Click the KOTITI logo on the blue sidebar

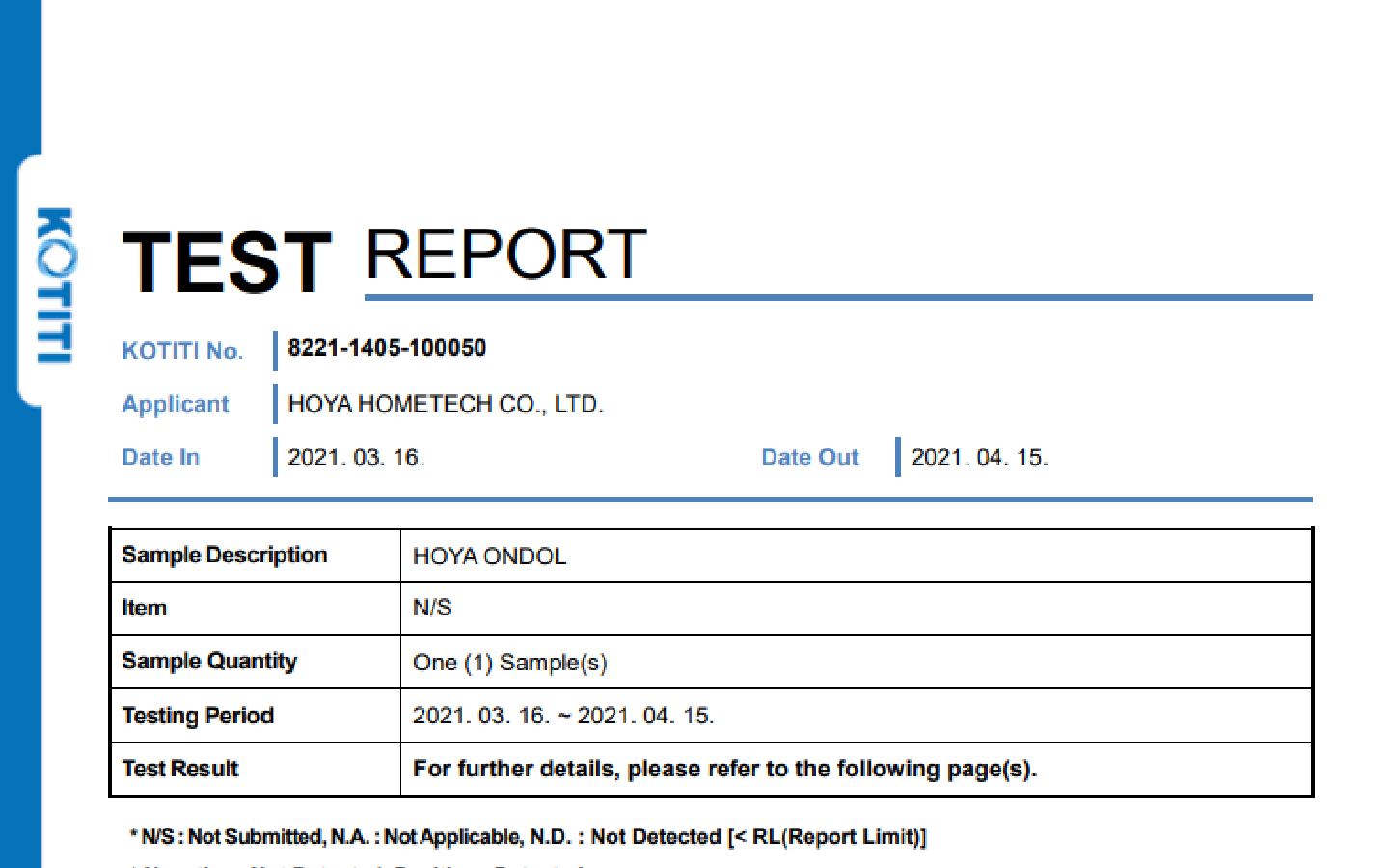[54, 285]
